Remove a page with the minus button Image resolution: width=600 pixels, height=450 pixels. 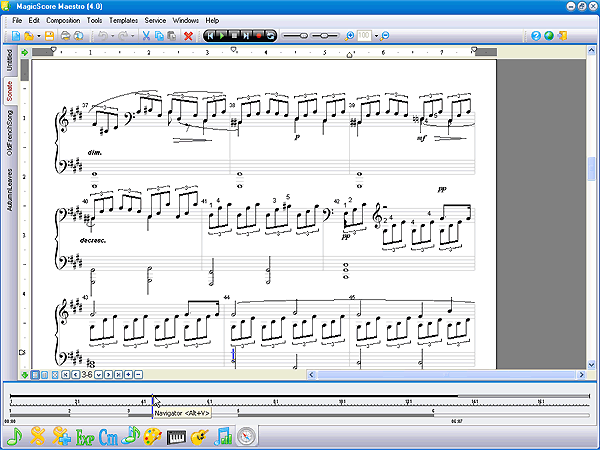[139, 375]
